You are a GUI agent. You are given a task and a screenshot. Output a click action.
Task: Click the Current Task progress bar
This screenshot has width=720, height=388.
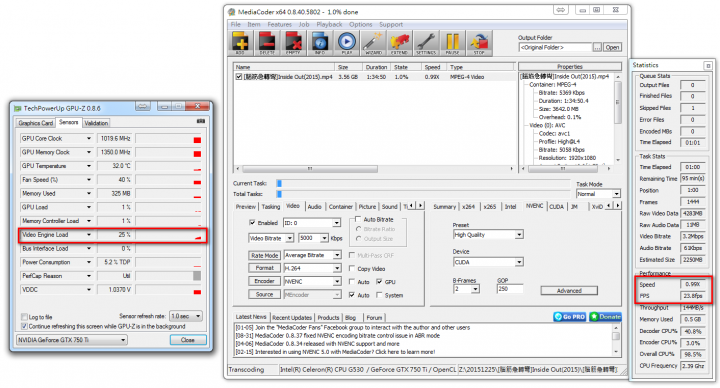(422, 183)
